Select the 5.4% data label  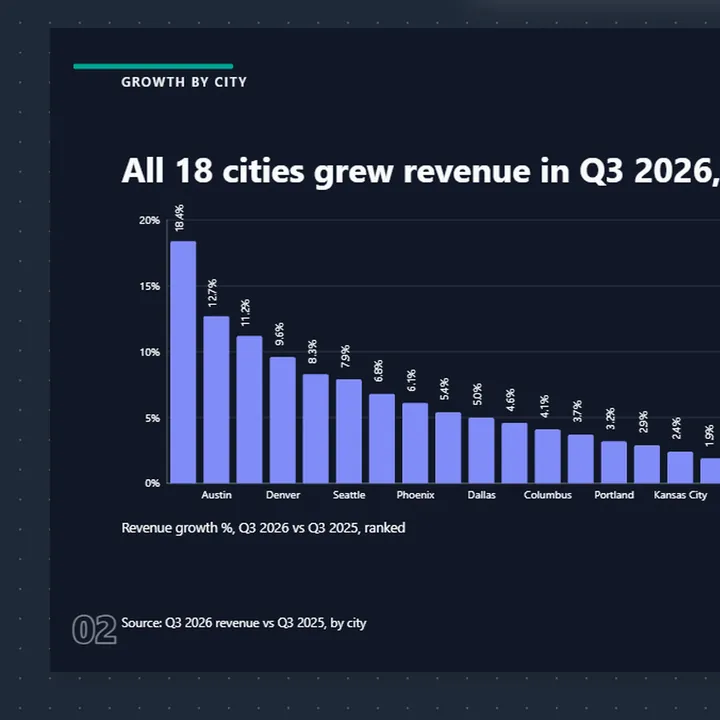[x=444, y=389]
